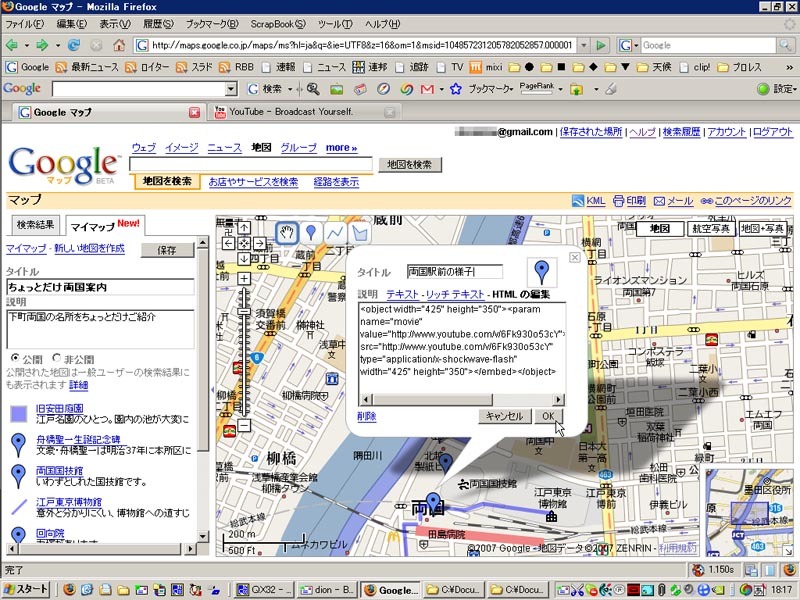Switch to マイマップ tab
The width and height of the screenshot is (800, 600).
pyautogui.click(x=105, y=226)
